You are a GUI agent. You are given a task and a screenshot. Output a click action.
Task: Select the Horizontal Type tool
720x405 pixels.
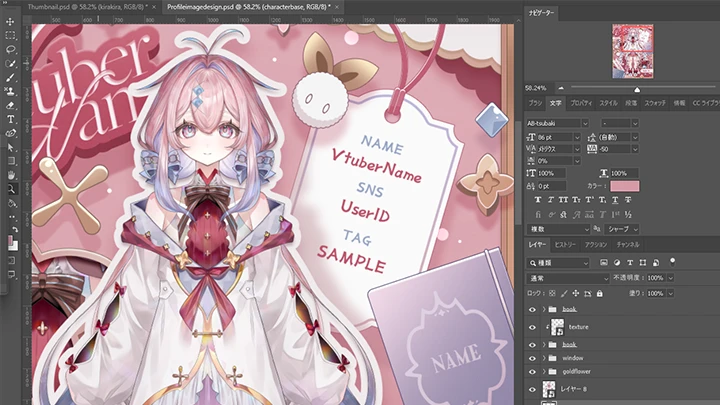[10, 119]
